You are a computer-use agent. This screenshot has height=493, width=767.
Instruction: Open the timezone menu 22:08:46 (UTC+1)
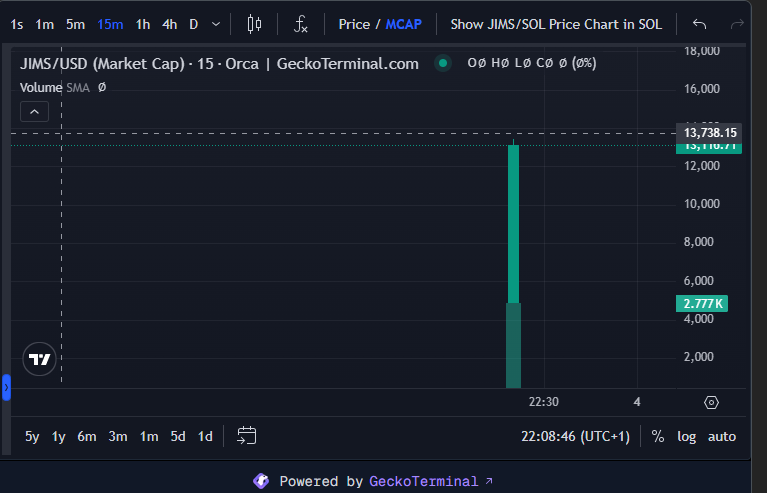pos(575,436)
